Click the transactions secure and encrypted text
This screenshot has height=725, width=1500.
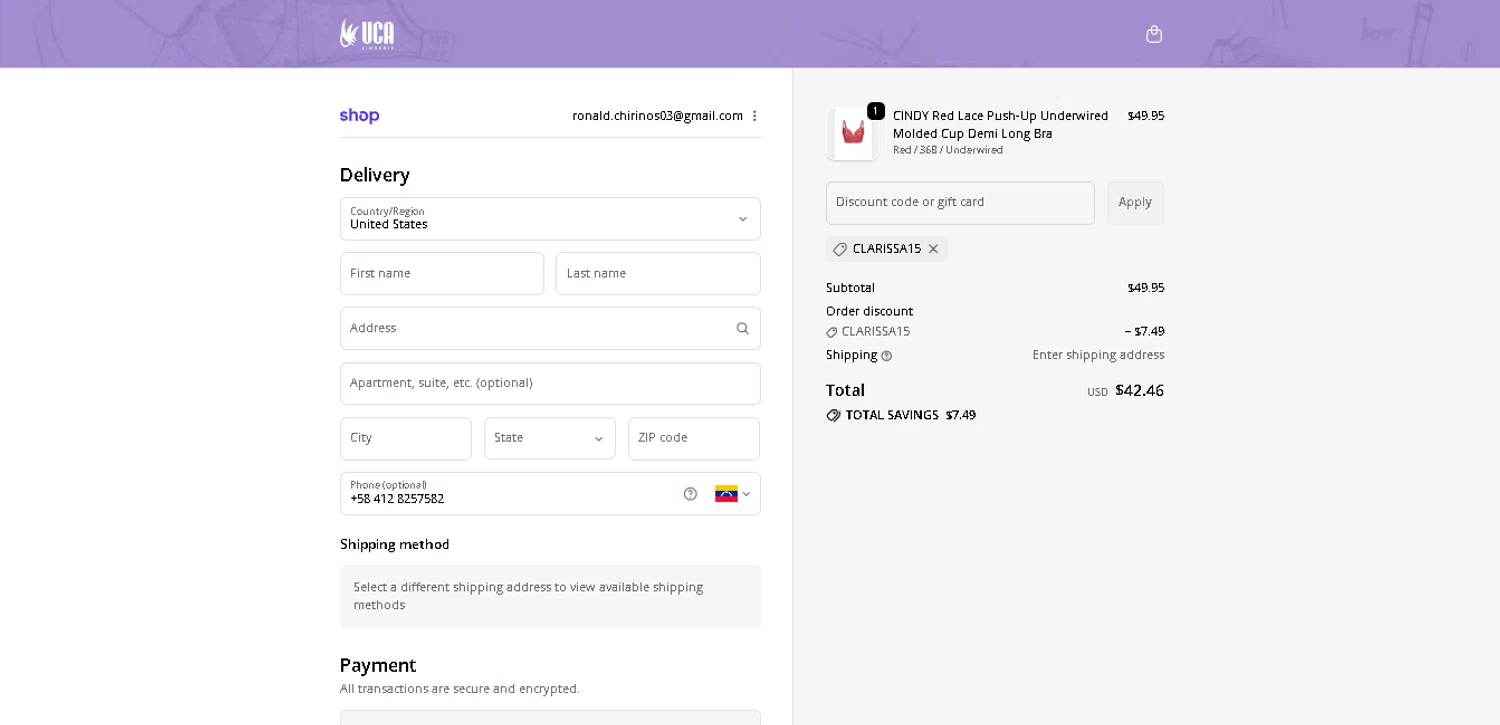click(x=460, y=689)
